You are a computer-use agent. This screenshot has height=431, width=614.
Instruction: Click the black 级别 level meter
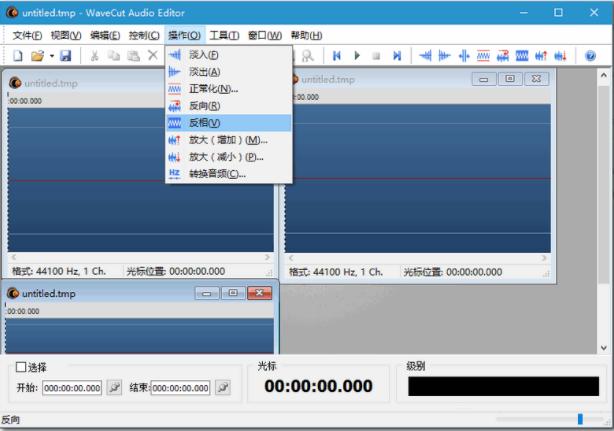[504, 386]
